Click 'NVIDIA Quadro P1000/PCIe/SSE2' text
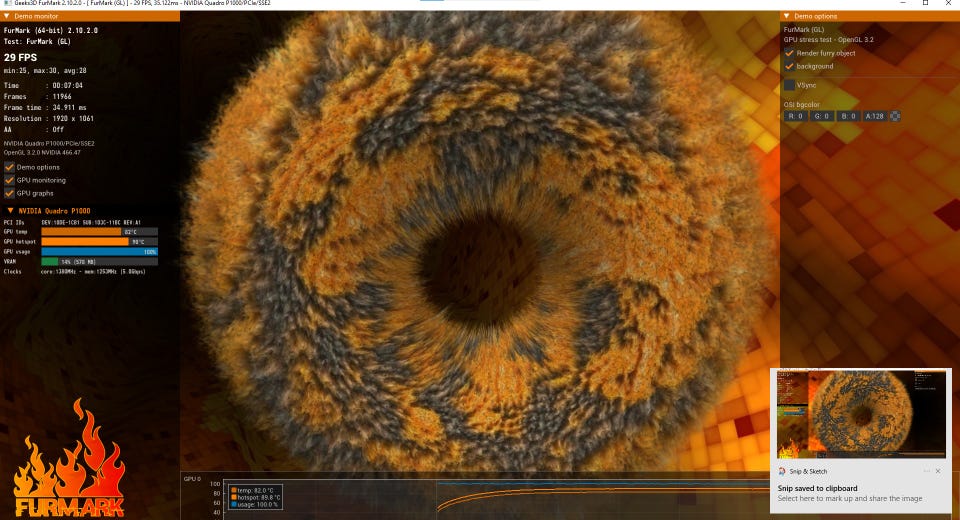 49,143
